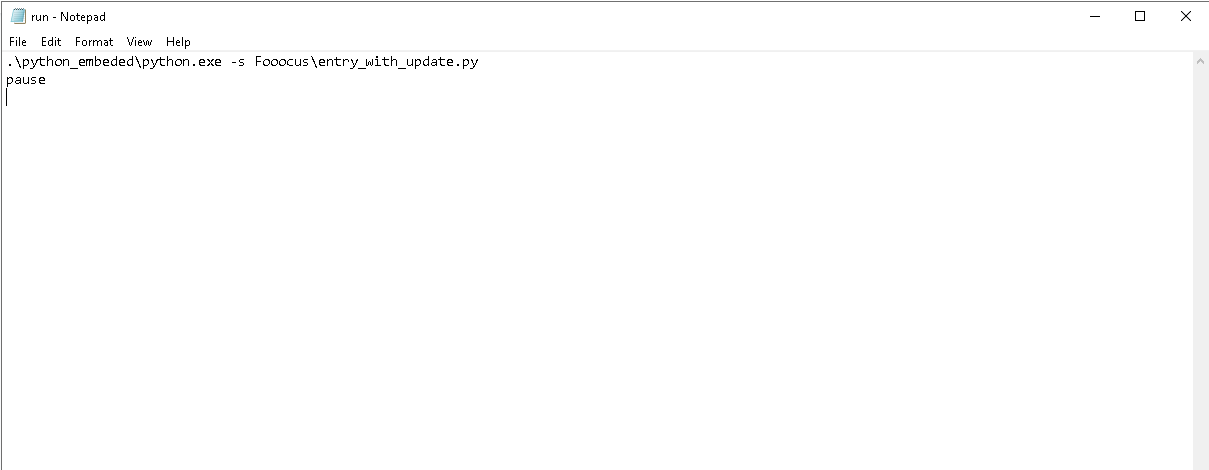Minimize the Notepad window
The height and width of the screenshot is (470, 1209).
(x=1093, y=16)
